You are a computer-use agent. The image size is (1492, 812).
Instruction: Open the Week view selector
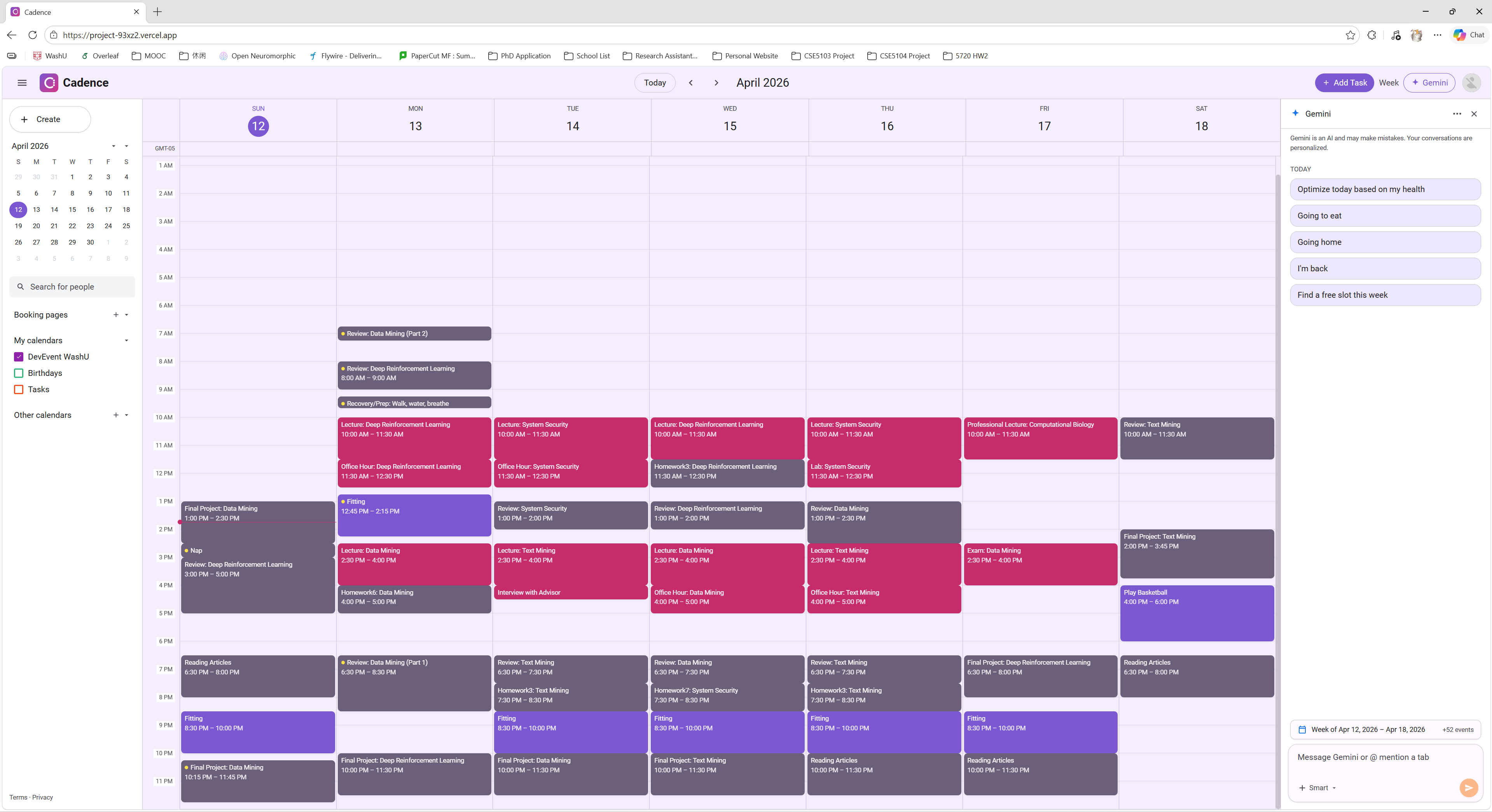click(1388, 83)
